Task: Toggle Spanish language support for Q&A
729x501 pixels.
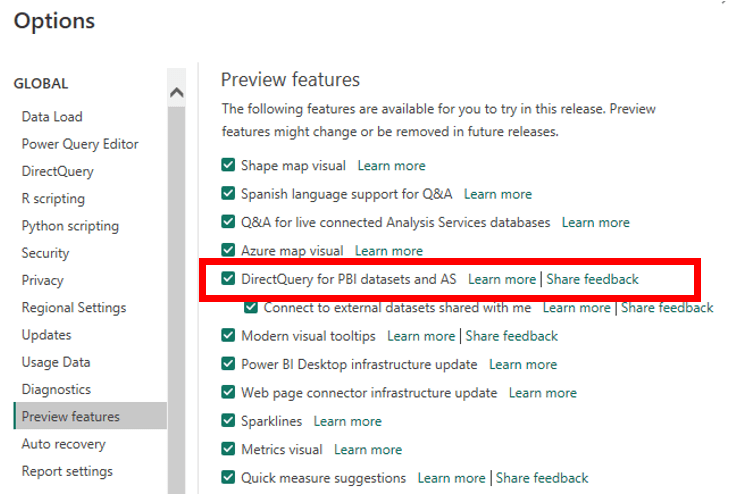Action: coord(228,193)
